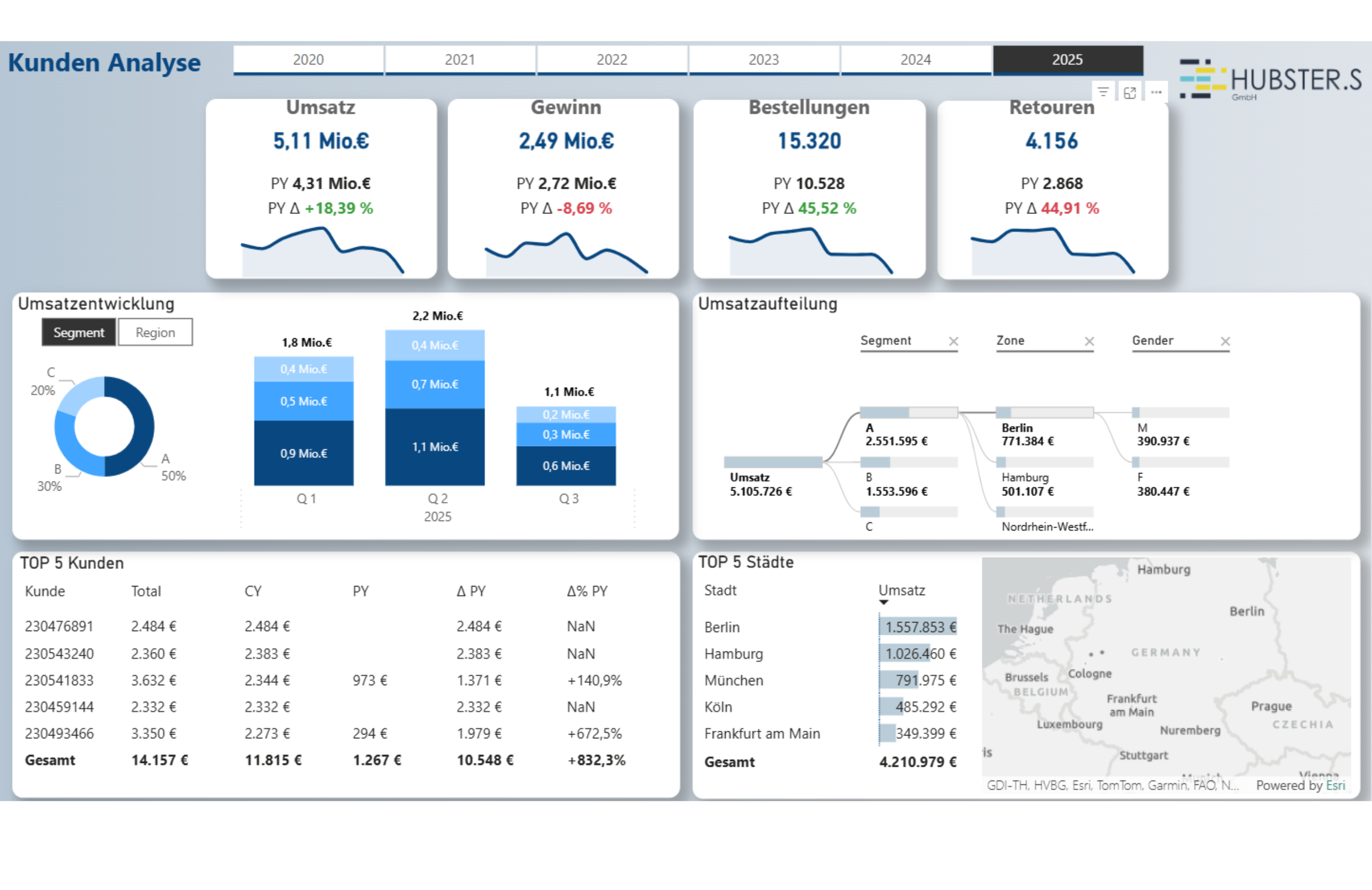Remove the Gender level with its X
Viewport: 1372px width, 890px height.
1225,342
